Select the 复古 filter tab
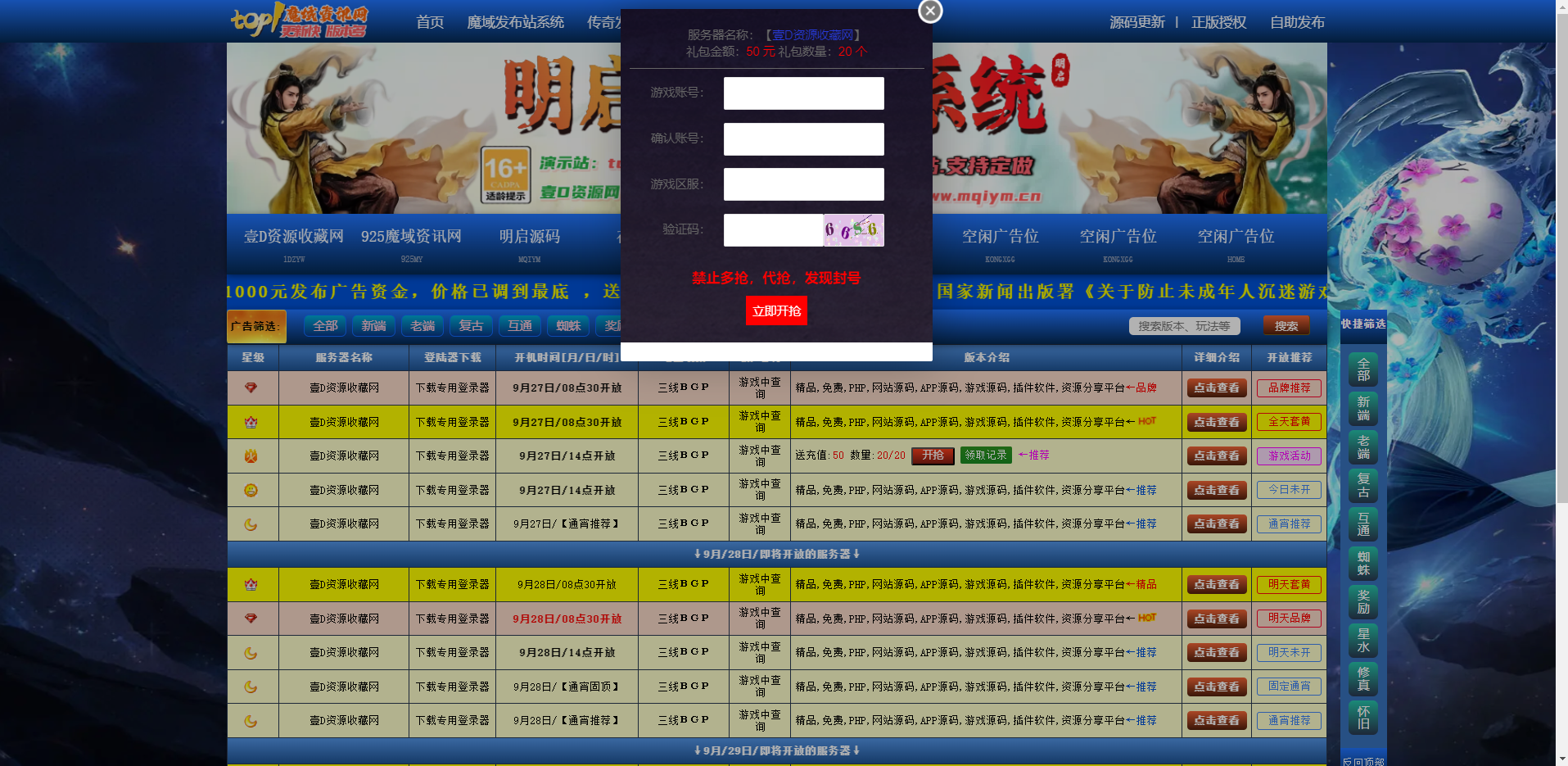This screenshot has width=1568, height=766. click(x=471, y=326)
